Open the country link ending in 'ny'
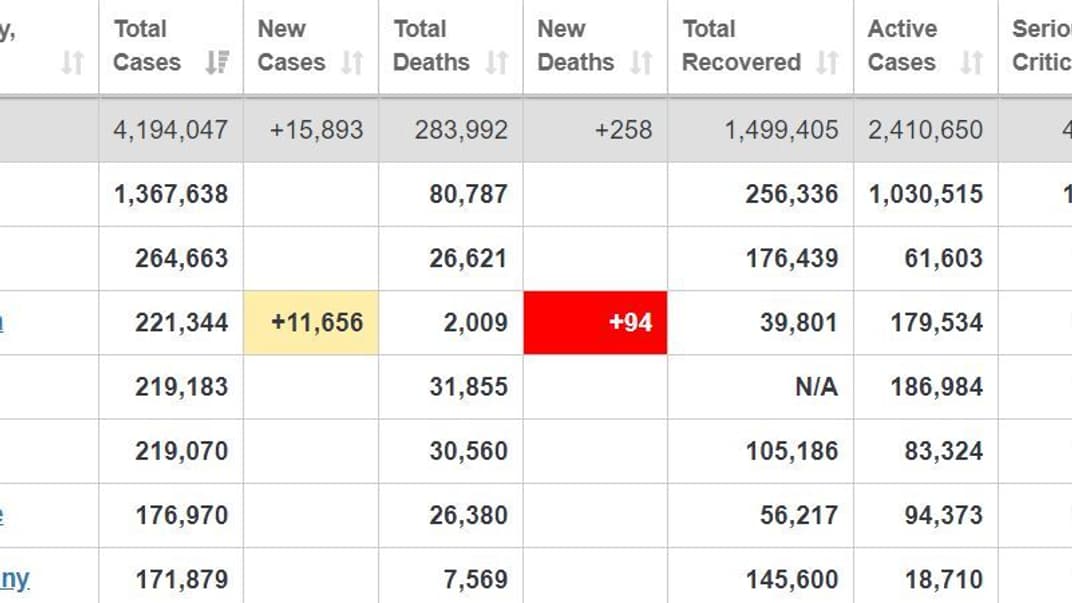1072x603 pixels. 14,580
